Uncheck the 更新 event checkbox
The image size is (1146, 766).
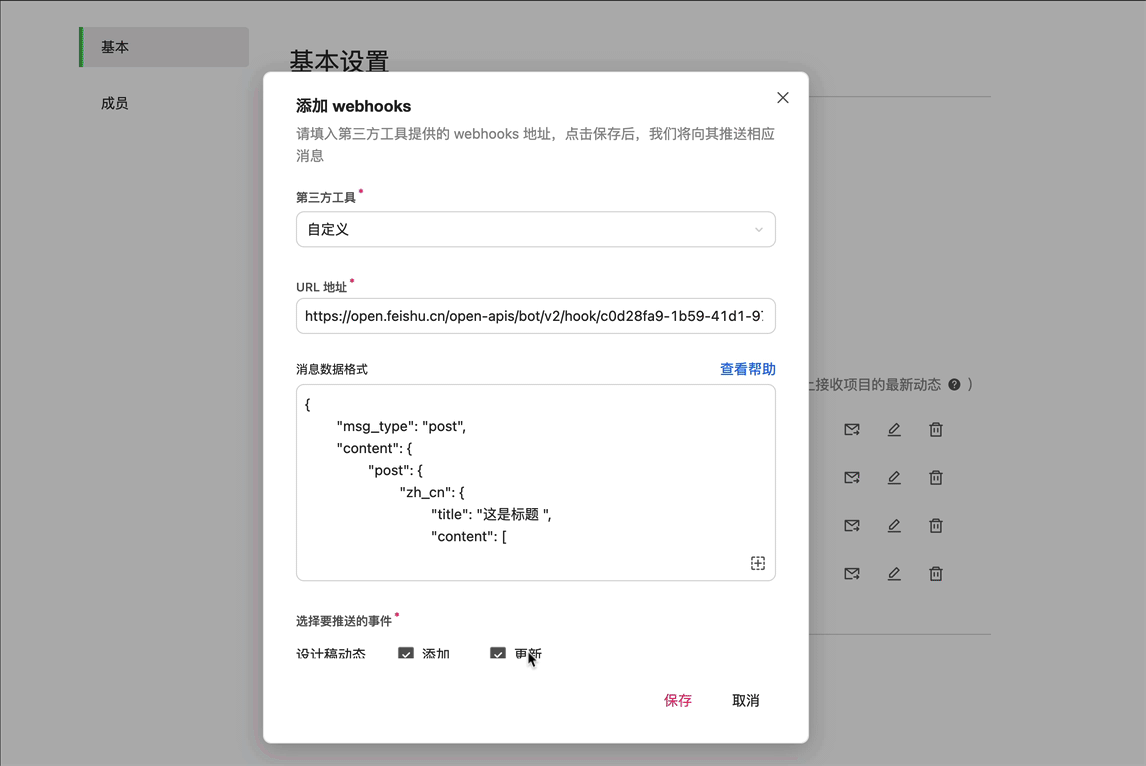tap(498, 654)
